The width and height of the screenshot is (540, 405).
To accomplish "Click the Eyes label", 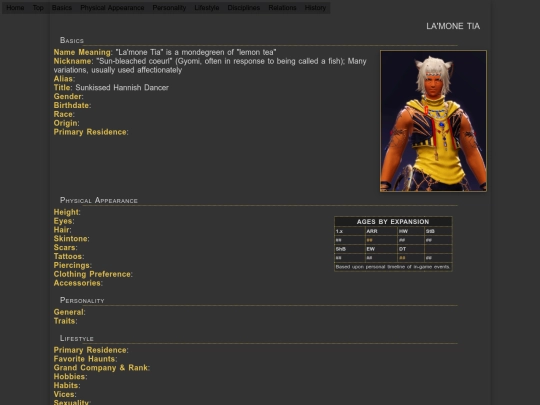I will [64, 221].
